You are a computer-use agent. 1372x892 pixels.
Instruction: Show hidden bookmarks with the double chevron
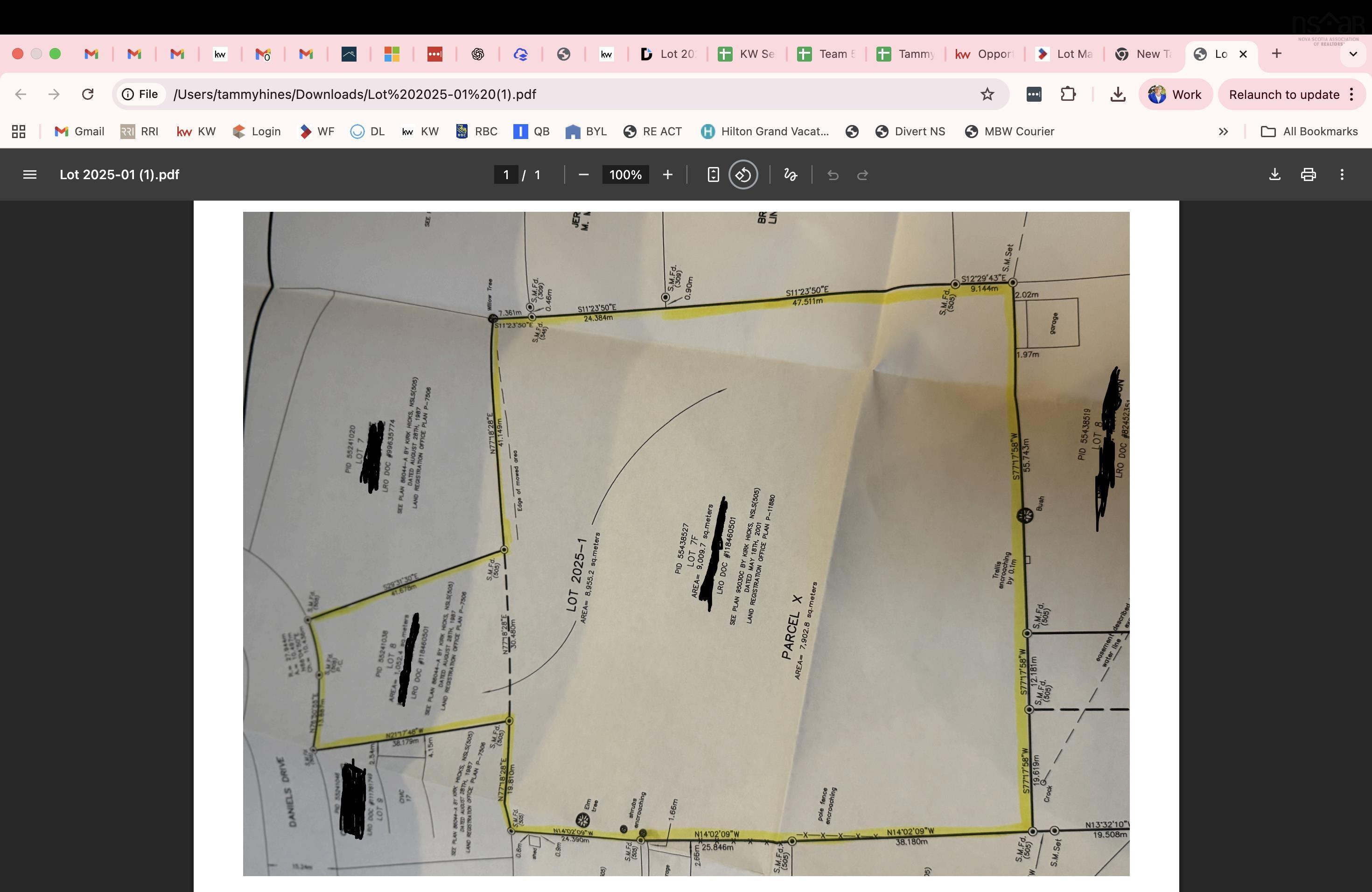coord(1223,132)
